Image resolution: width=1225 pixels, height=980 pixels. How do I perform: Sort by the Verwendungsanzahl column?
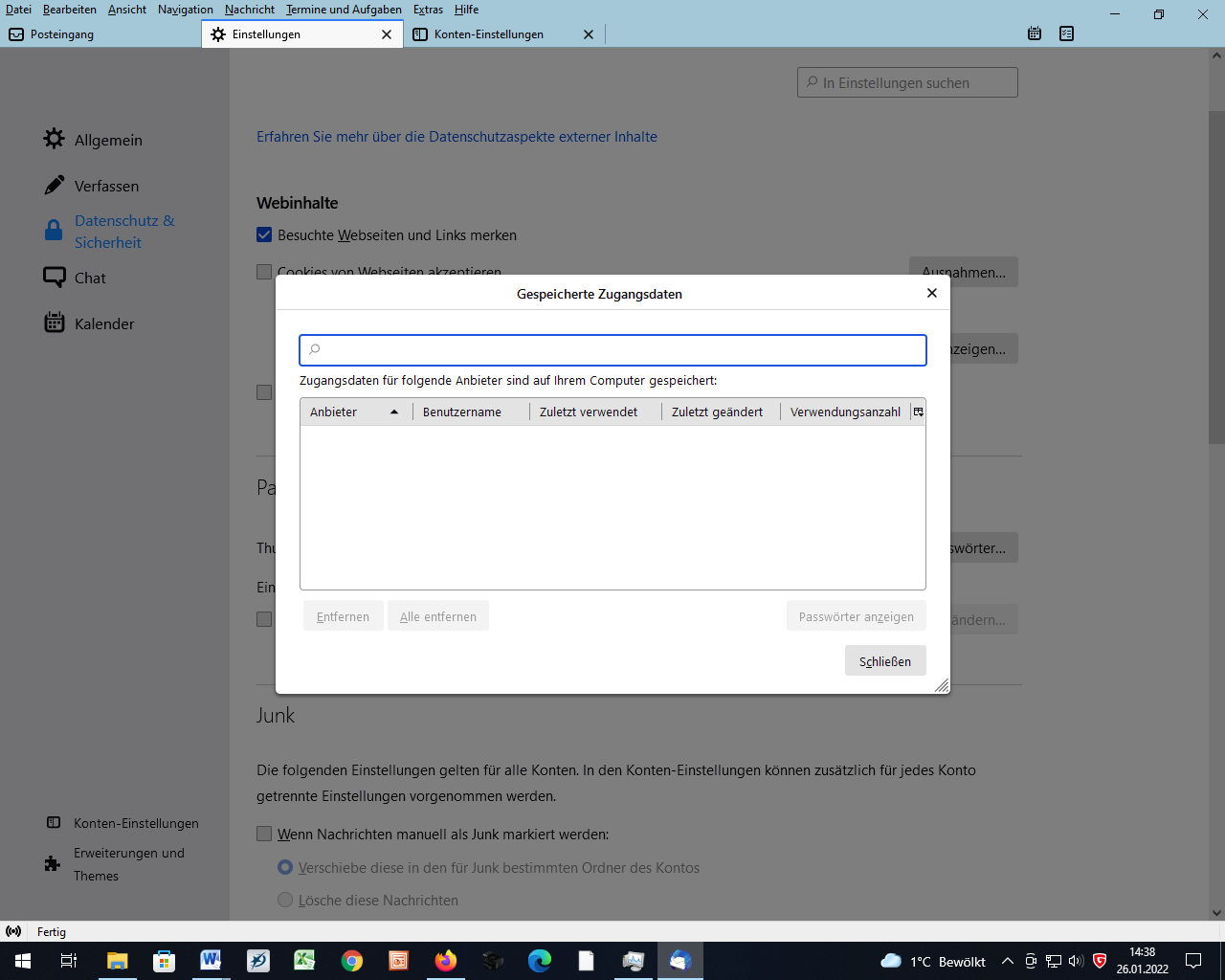tap(845, 412)
